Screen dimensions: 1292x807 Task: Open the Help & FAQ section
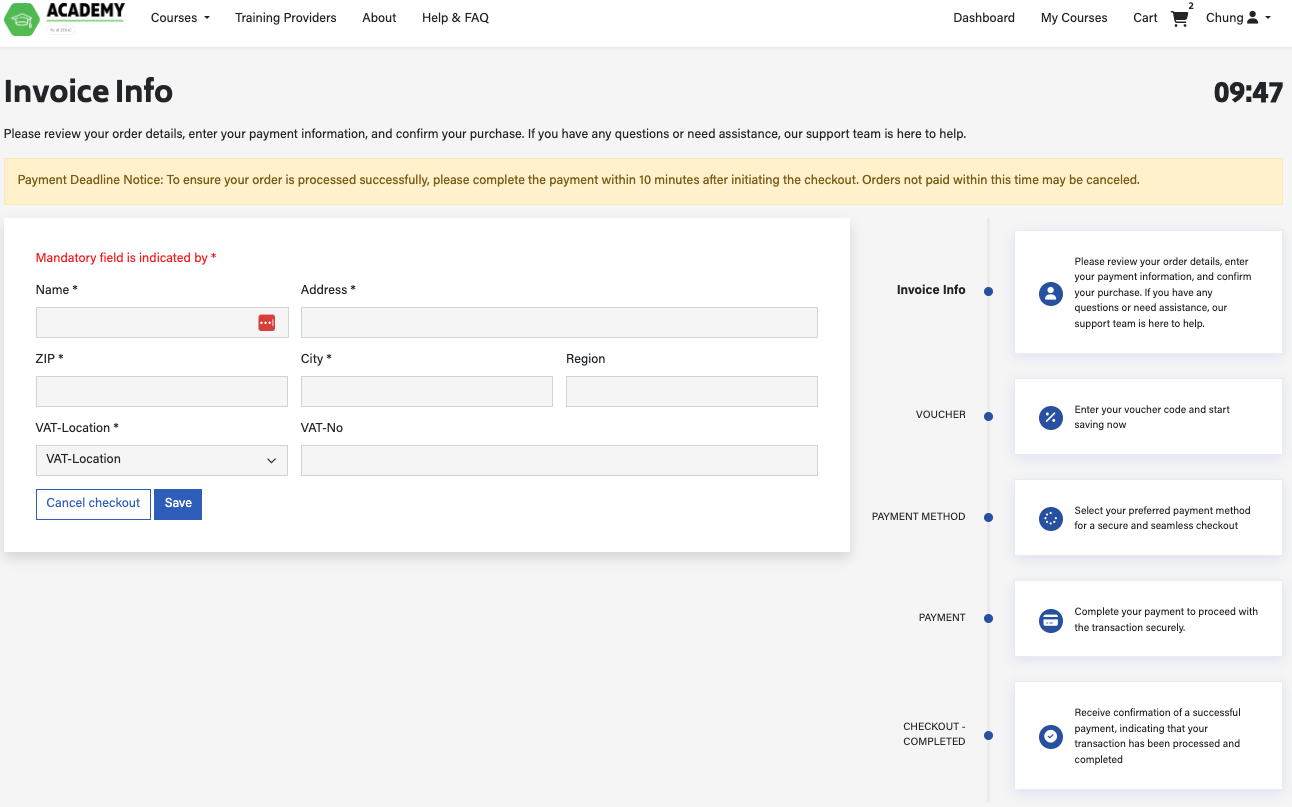pos(455,17)
